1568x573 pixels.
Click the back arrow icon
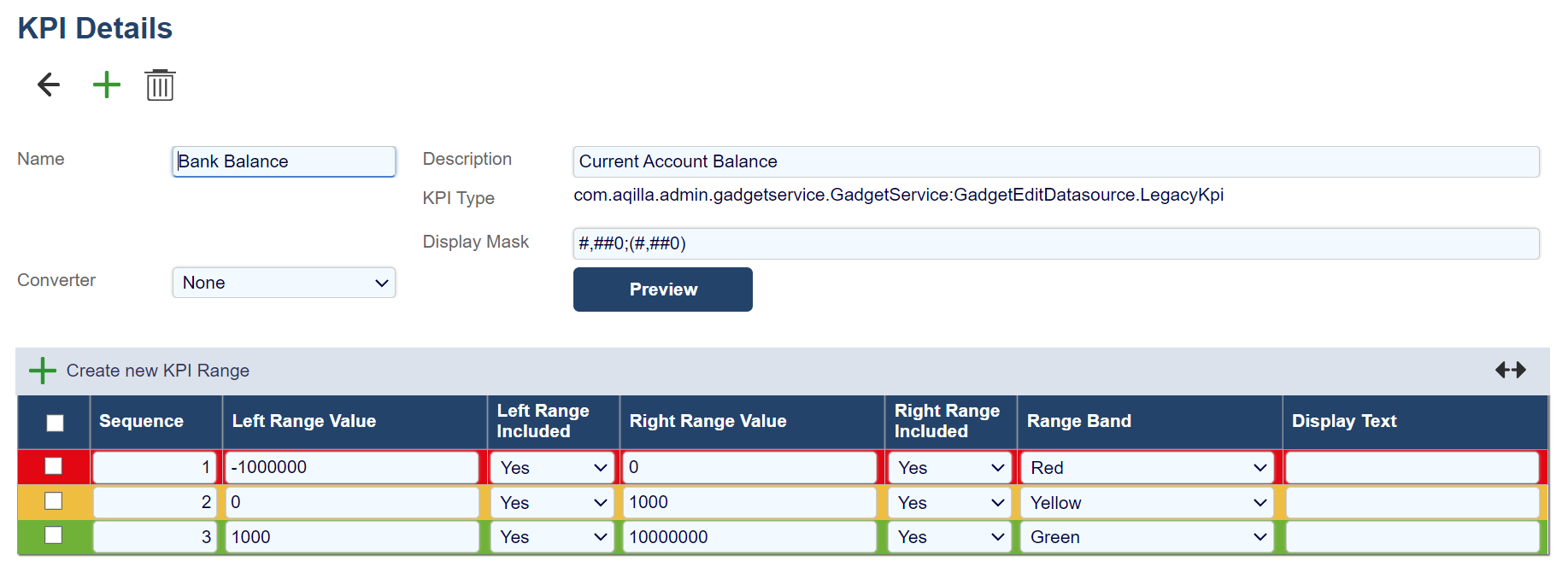coord(49,85)
